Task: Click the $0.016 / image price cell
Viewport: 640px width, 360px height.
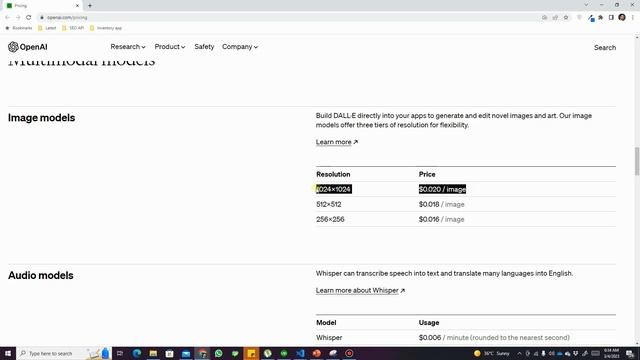Action: point(442,220)
